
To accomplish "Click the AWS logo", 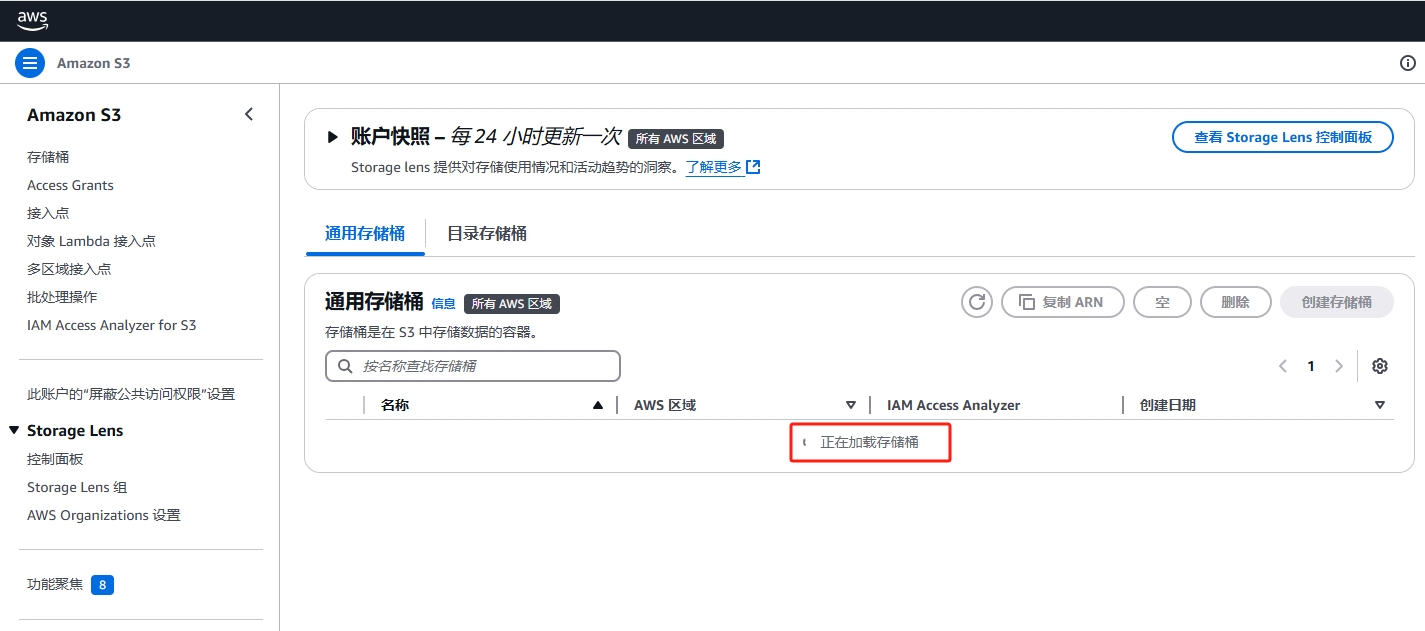I will click(32, 20).
